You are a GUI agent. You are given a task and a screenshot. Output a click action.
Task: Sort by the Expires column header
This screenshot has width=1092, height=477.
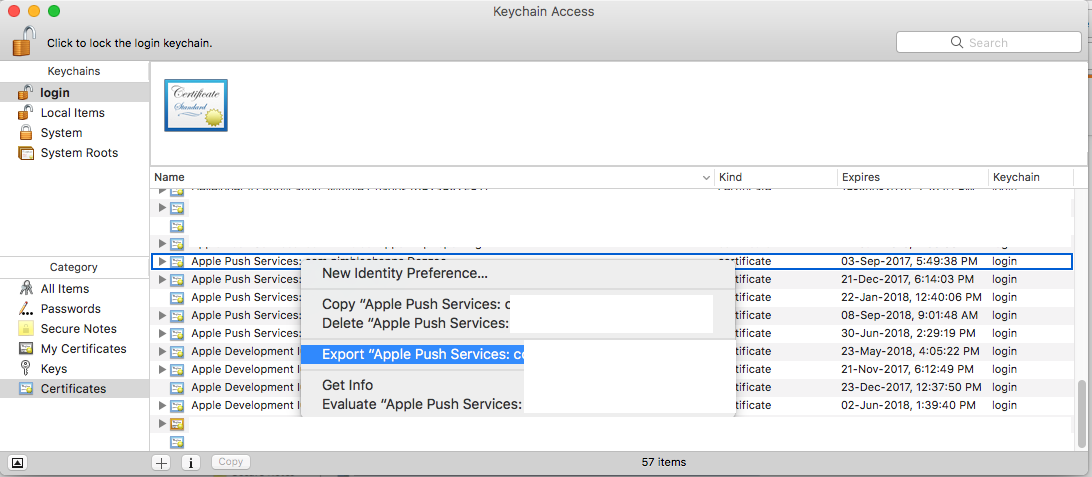pyautogui.click(x=912, y=178)
